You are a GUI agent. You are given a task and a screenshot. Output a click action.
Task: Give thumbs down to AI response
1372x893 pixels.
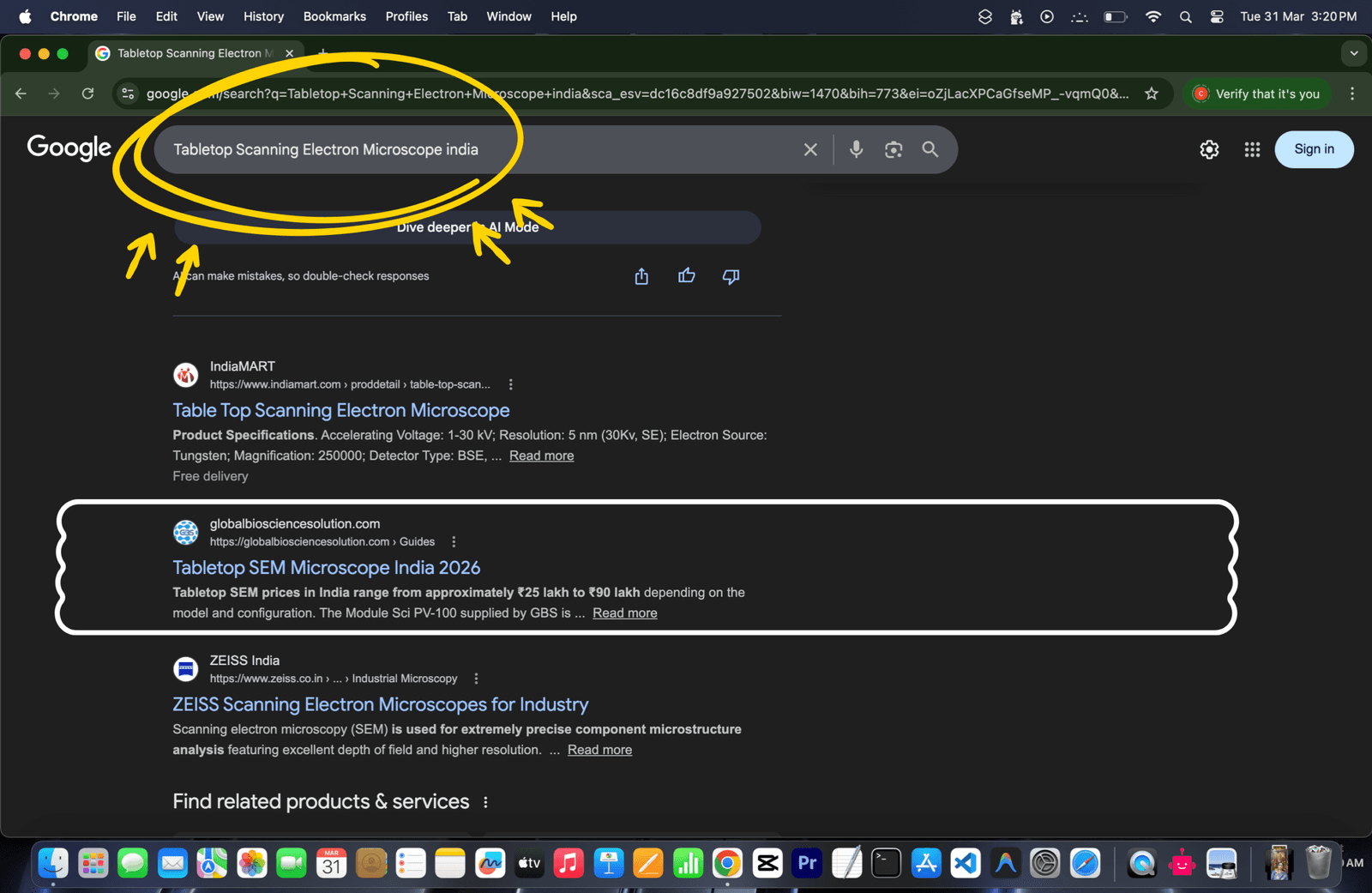tap(731, 276)
